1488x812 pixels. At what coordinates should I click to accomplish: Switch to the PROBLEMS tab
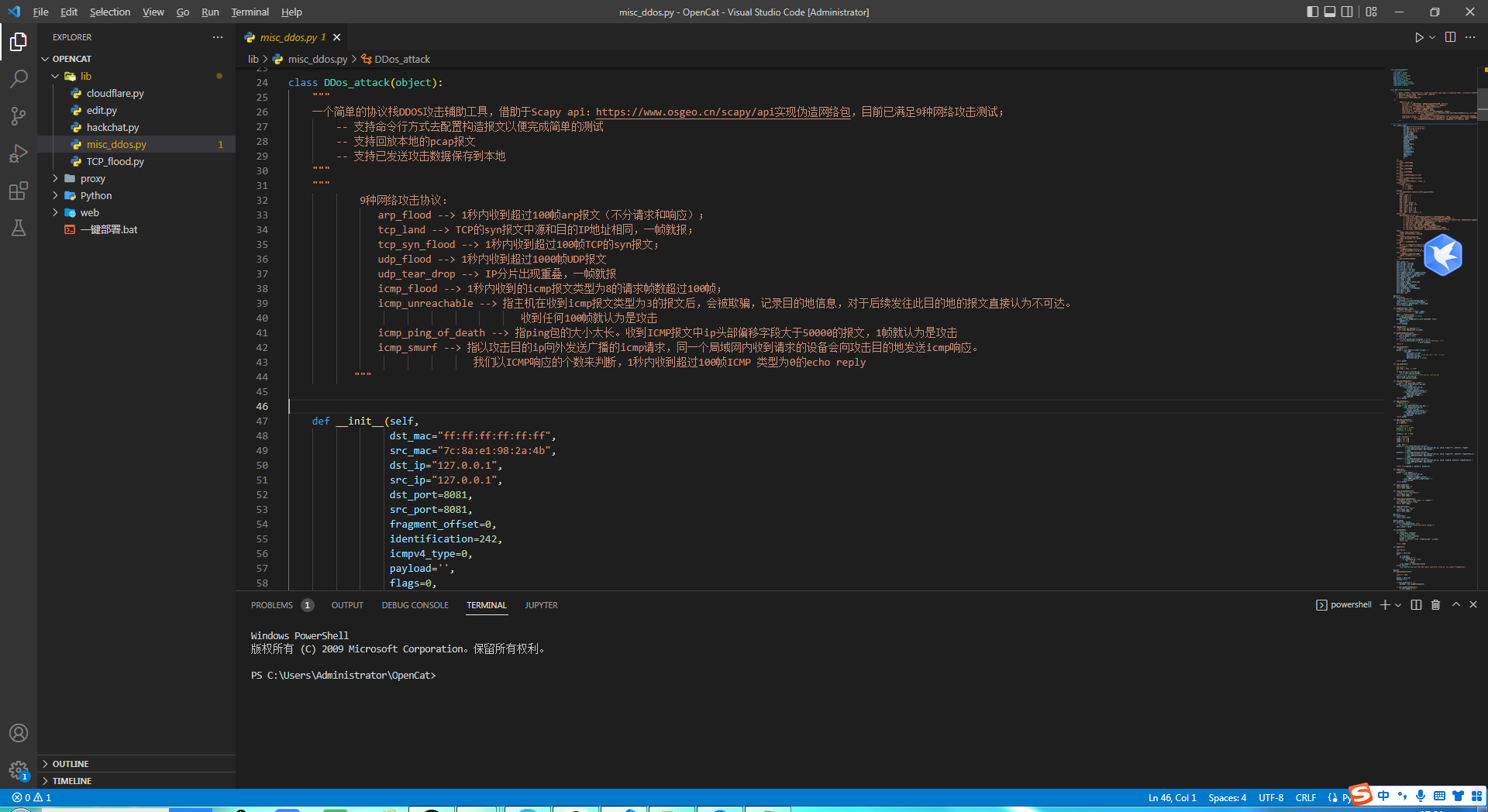(272, 605)
